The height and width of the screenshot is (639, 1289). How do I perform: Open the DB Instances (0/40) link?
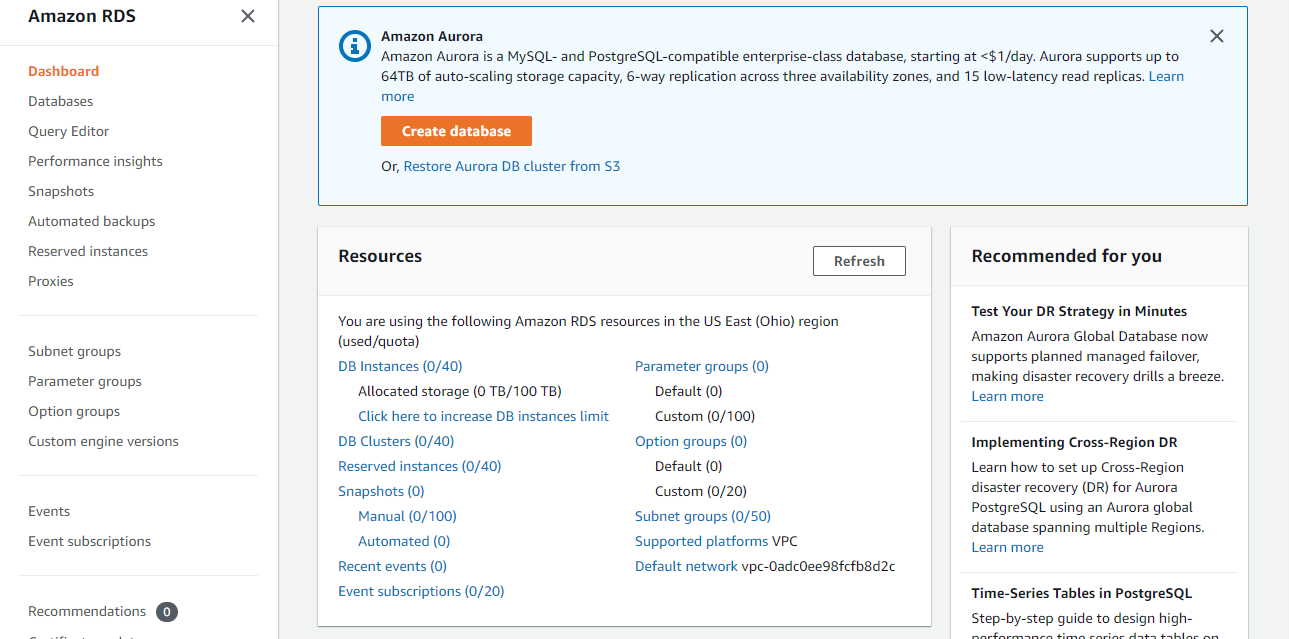400,366
